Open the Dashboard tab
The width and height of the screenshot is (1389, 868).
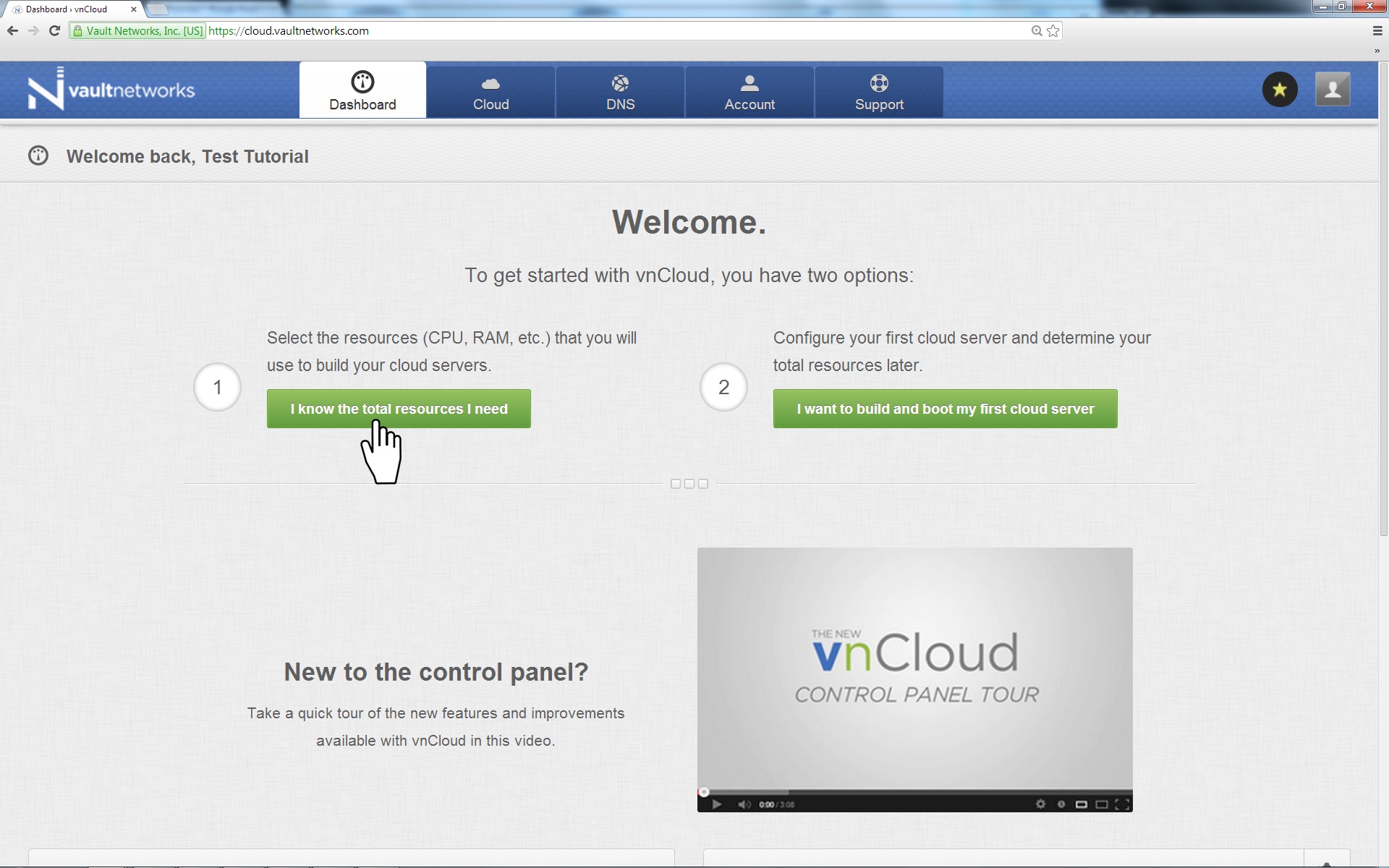(362, 91)
